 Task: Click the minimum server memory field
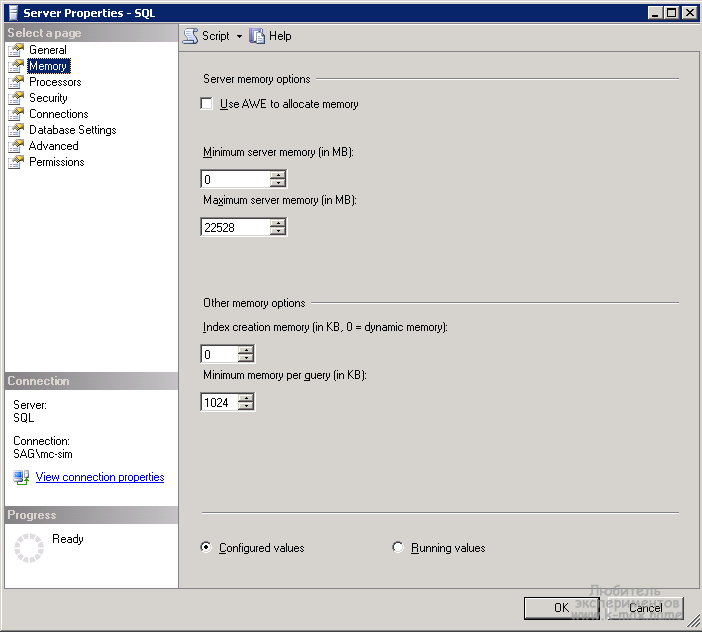[236, 179]
